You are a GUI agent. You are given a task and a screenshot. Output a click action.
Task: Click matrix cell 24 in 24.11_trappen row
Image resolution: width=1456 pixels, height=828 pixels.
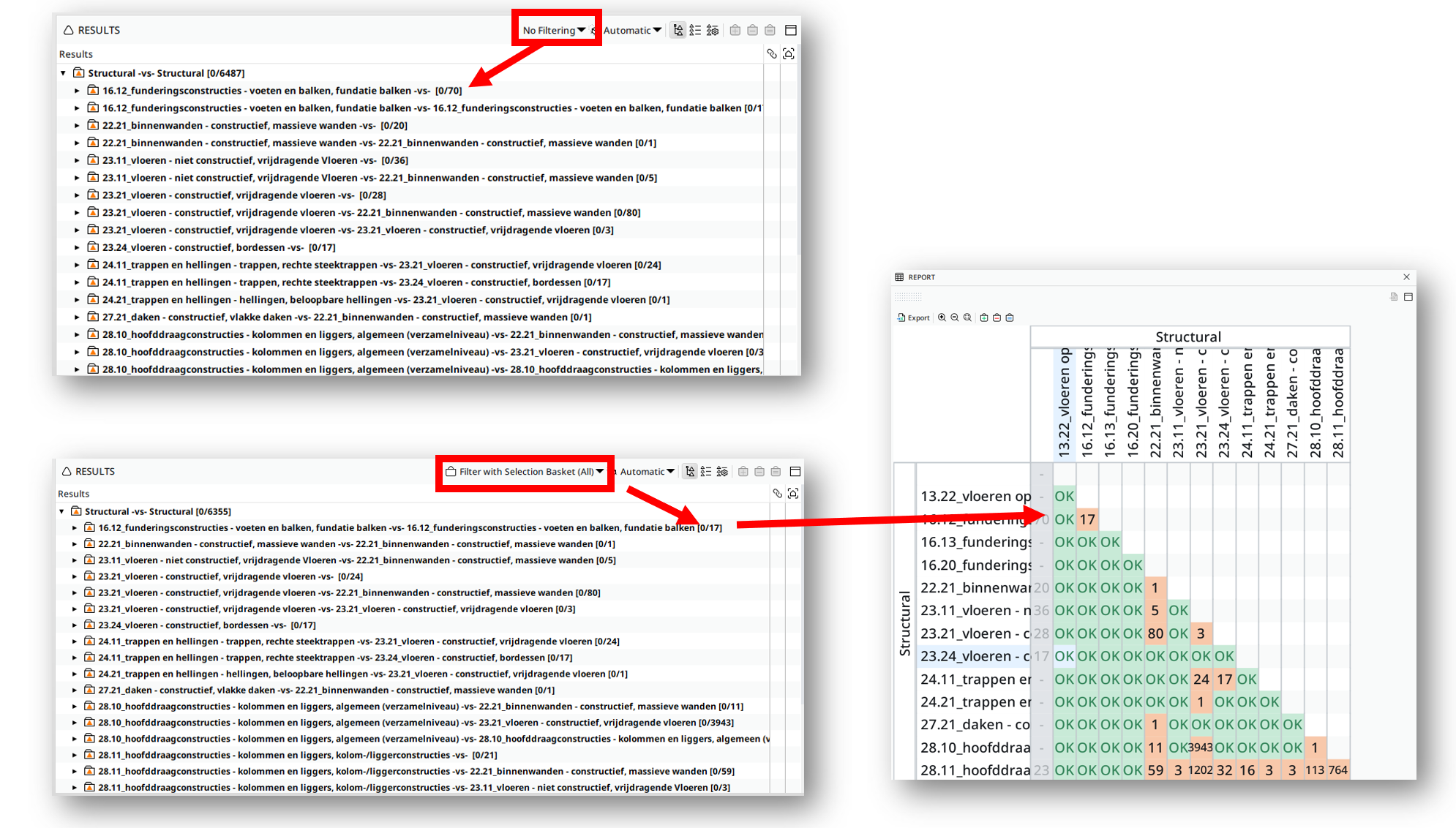tap(1201, 679)
